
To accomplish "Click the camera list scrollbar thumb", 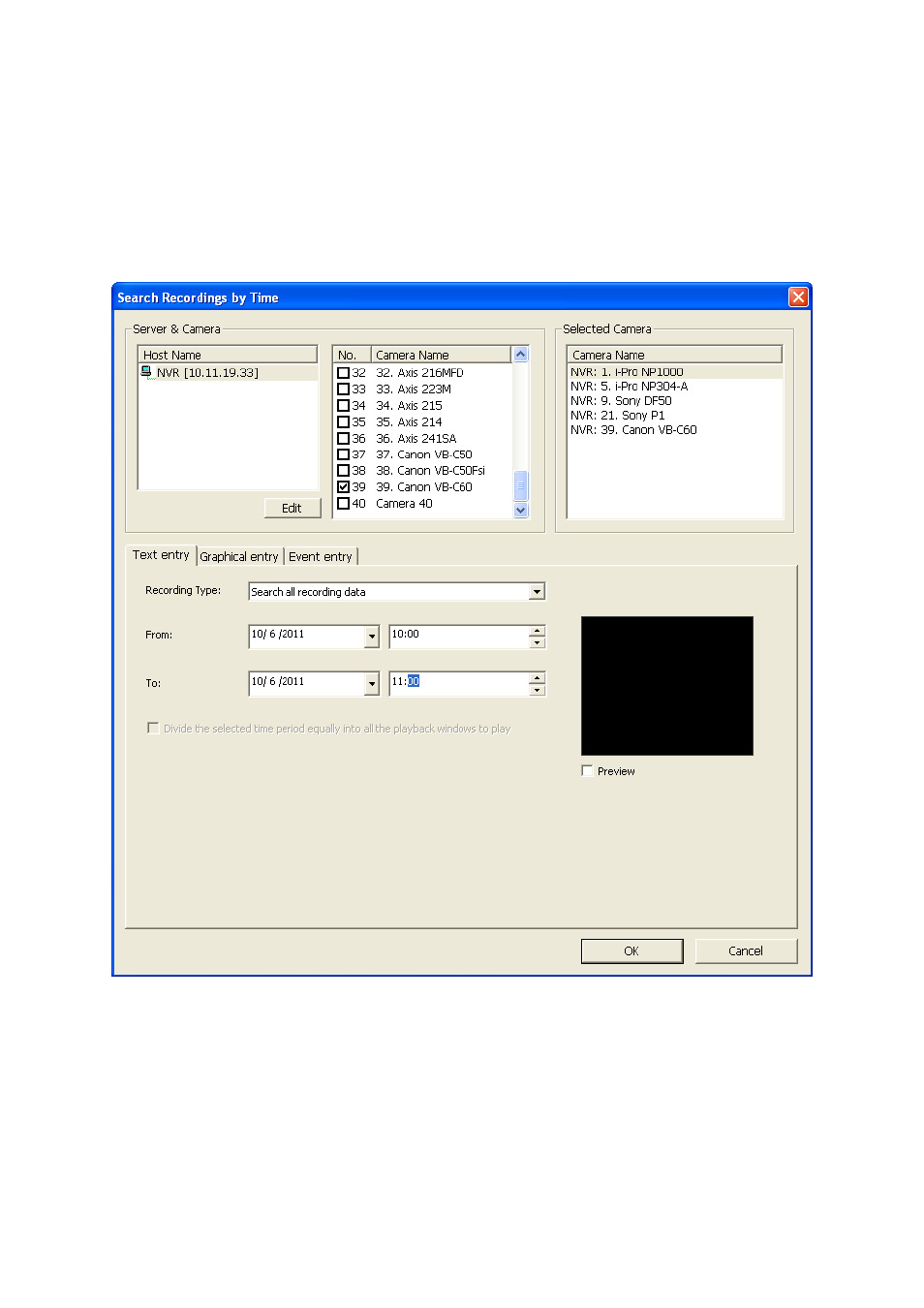I will click(x=521, y=485).
